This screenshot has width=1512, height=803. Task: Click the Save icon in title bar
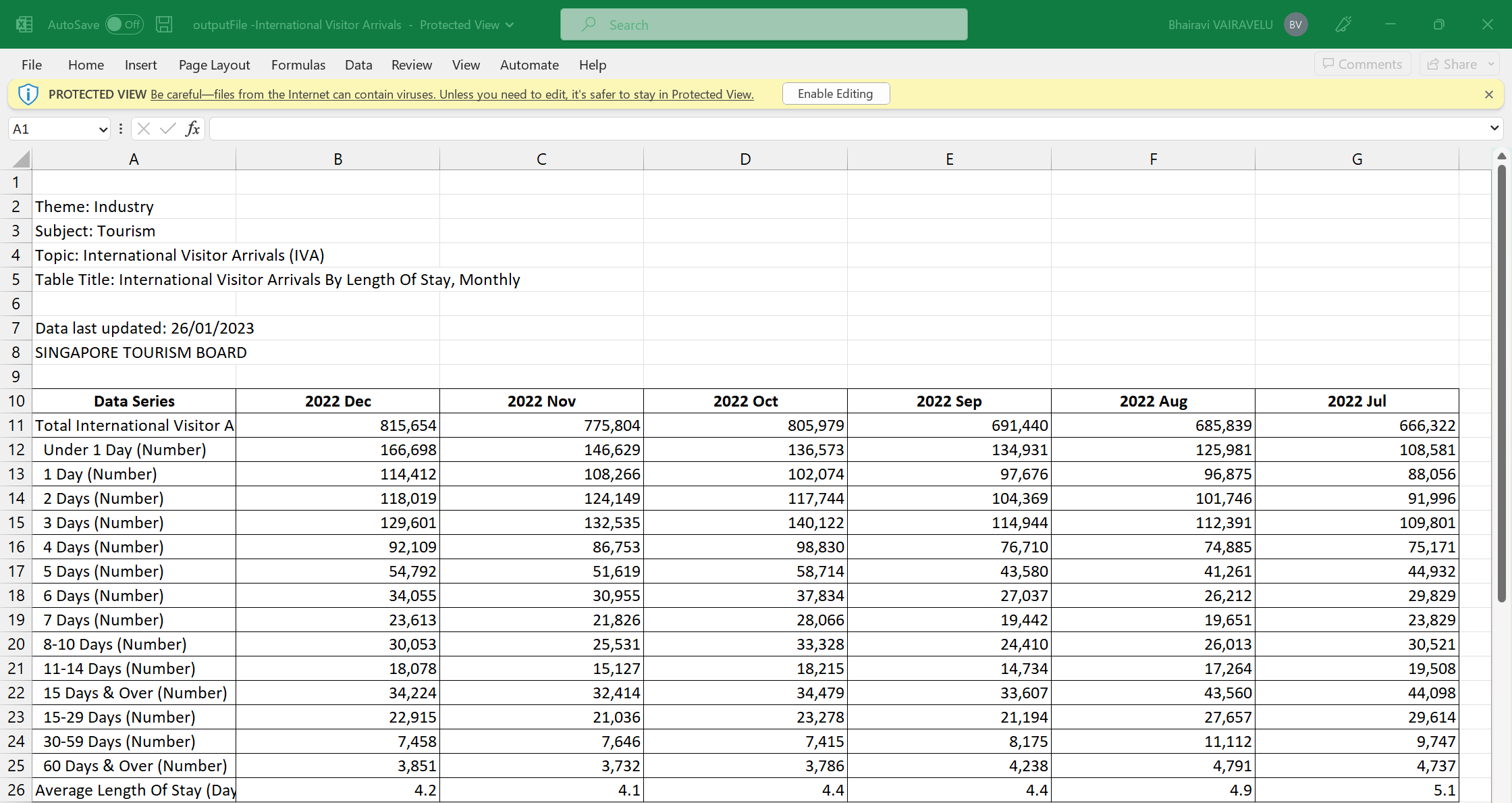[164, 25]
